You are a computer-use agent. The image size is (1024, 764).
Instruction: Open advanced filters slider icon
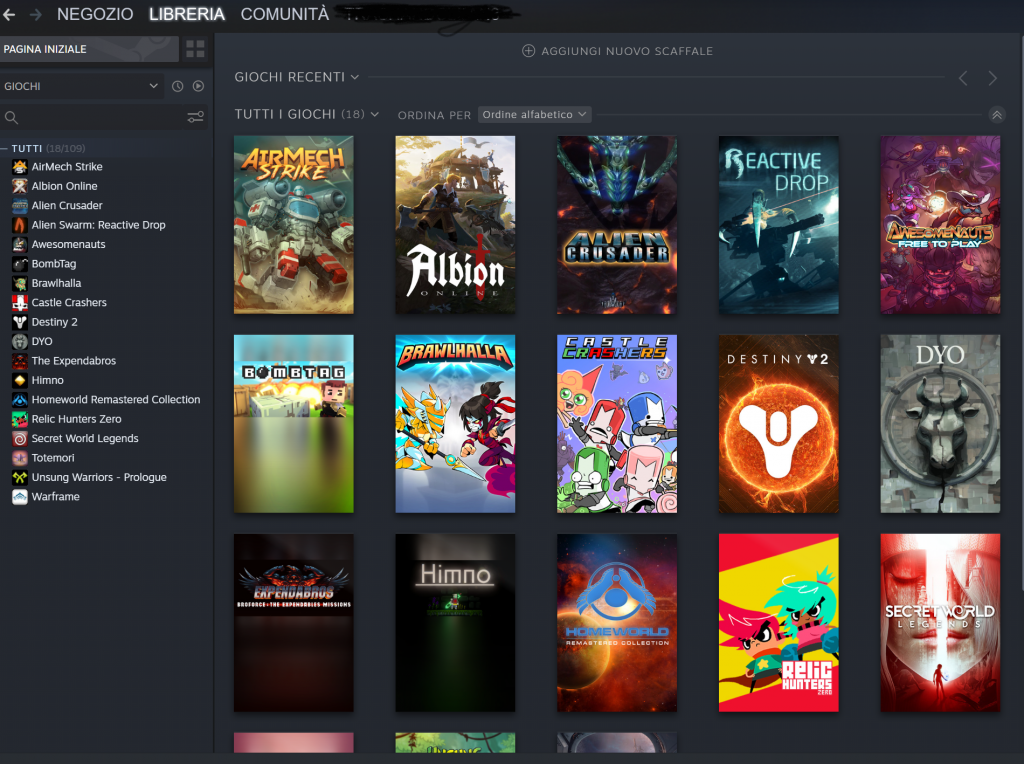[195, 118]
